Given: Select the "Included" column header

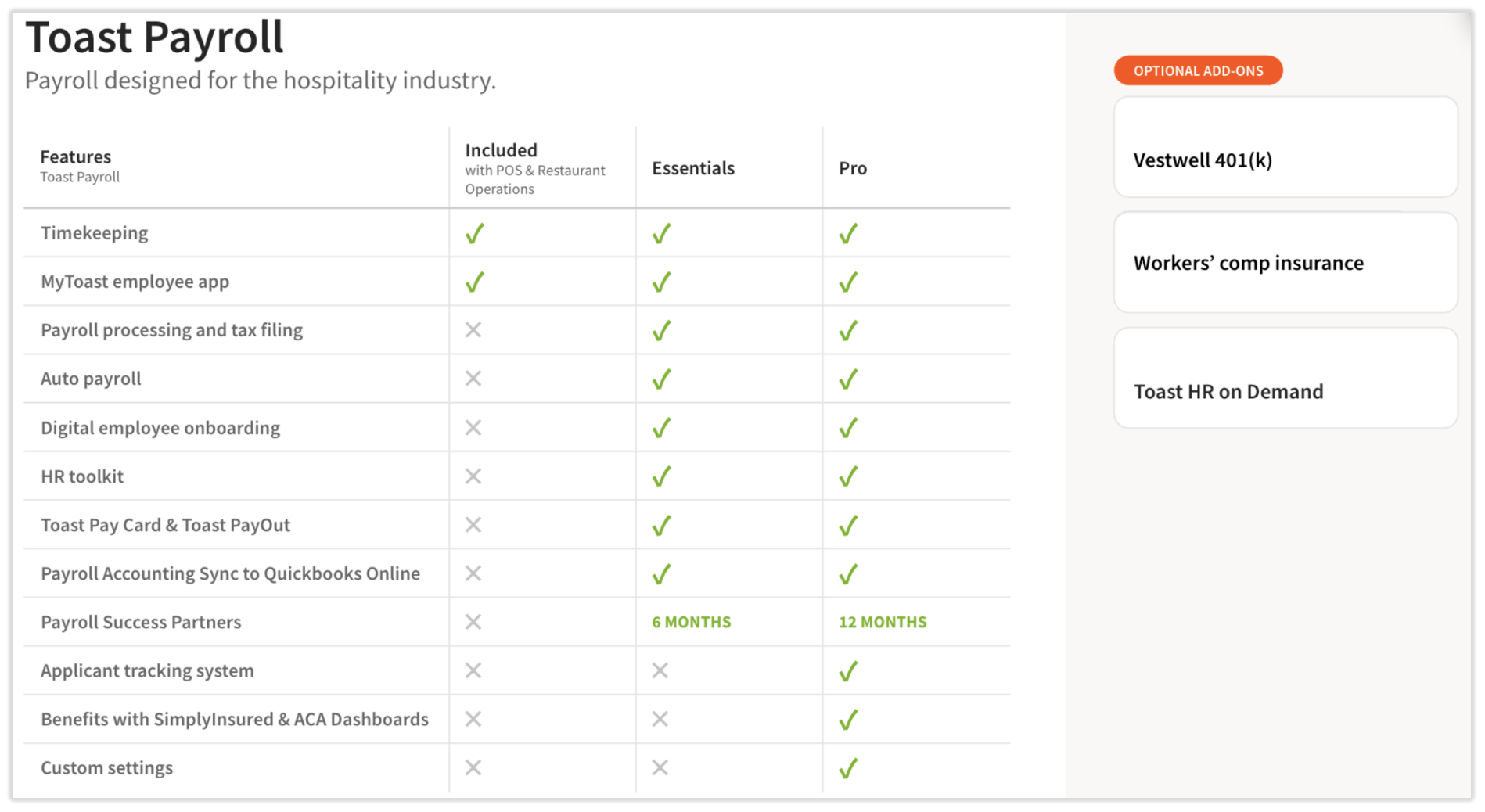Looking at the screenshot, I should [x=501, y=150].
